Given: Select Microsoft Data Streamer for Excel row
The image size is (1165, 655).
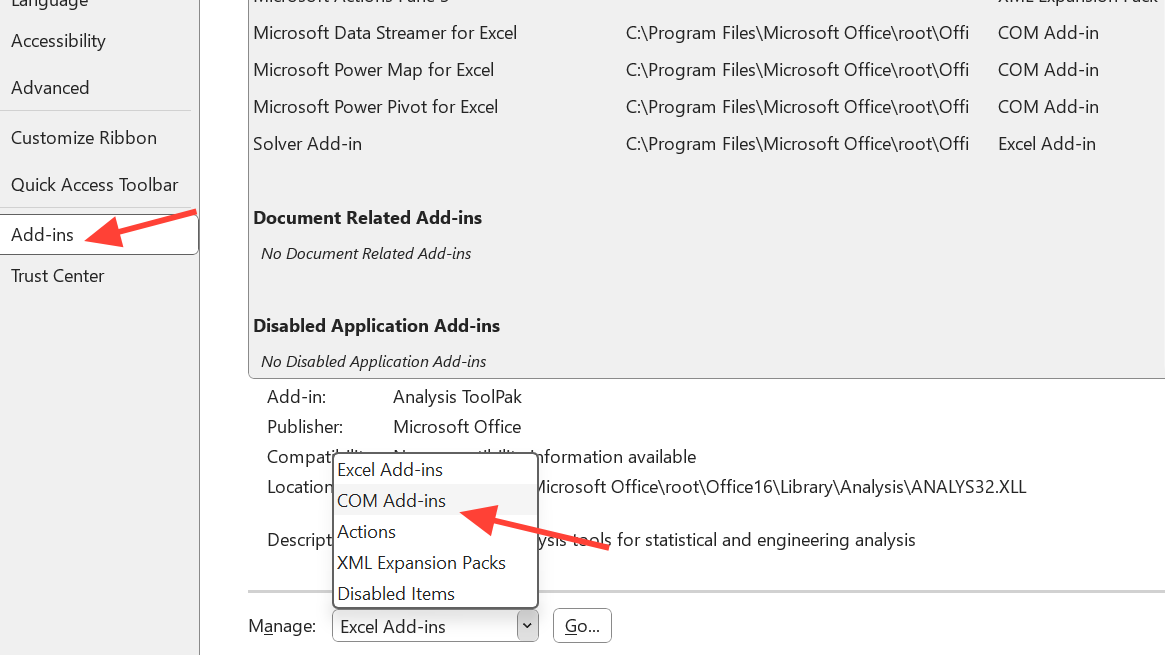Looking at the screenshot, I should coord(385,33).
